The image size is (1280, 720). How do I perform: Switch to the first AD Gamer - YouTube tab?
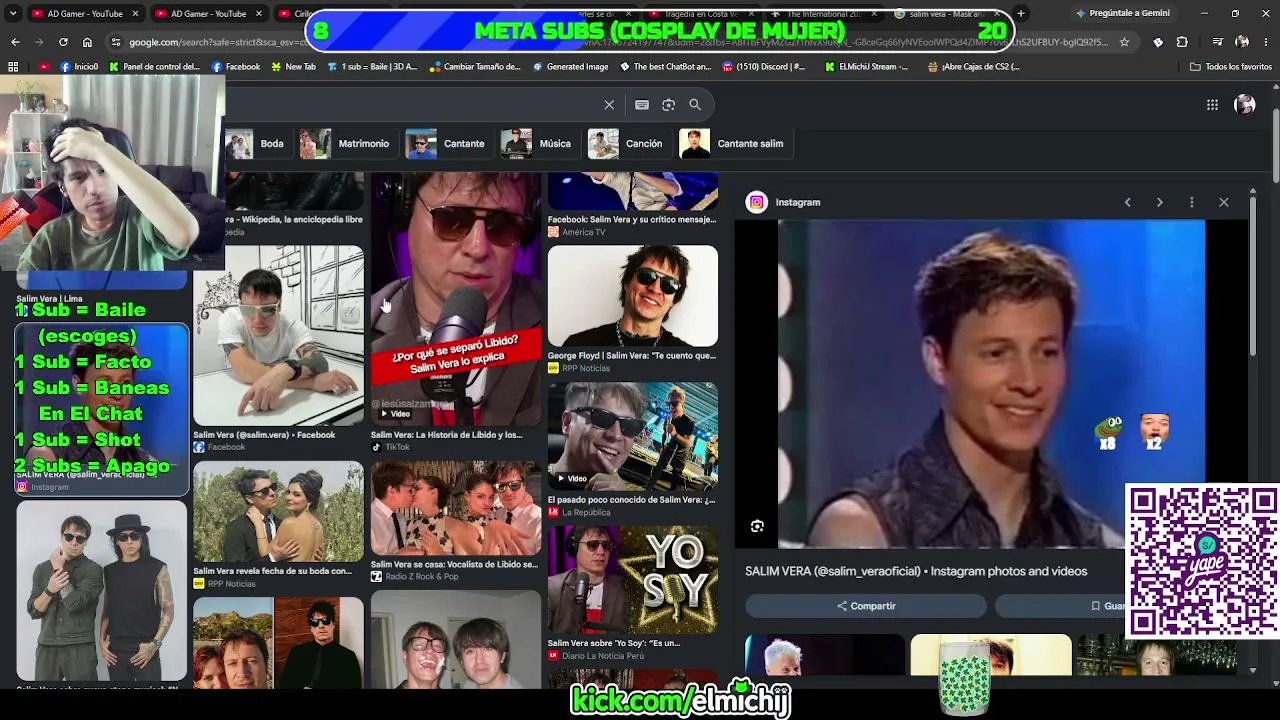85,14
